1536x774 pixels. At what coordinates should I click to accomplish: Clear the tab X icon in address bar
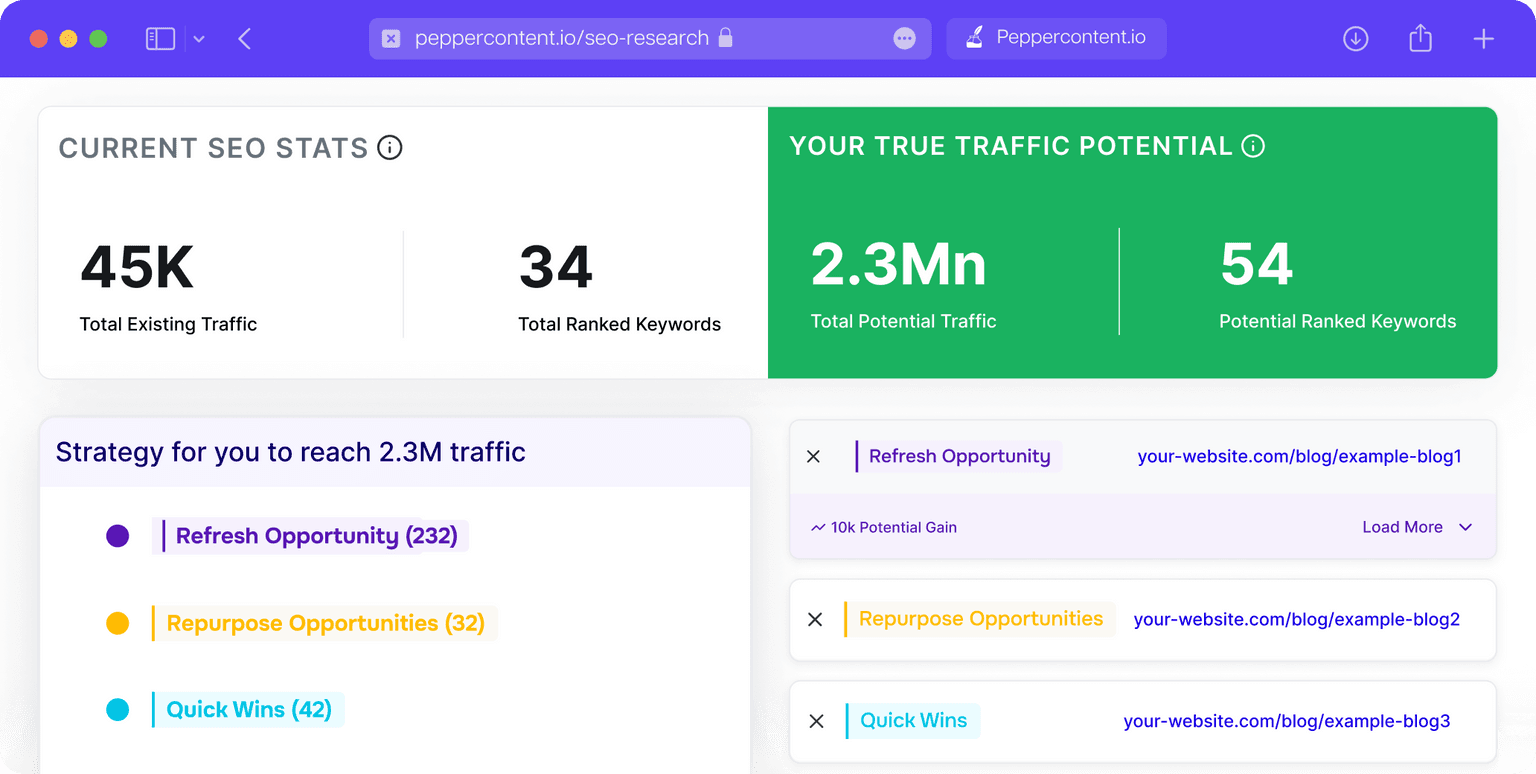391,39
